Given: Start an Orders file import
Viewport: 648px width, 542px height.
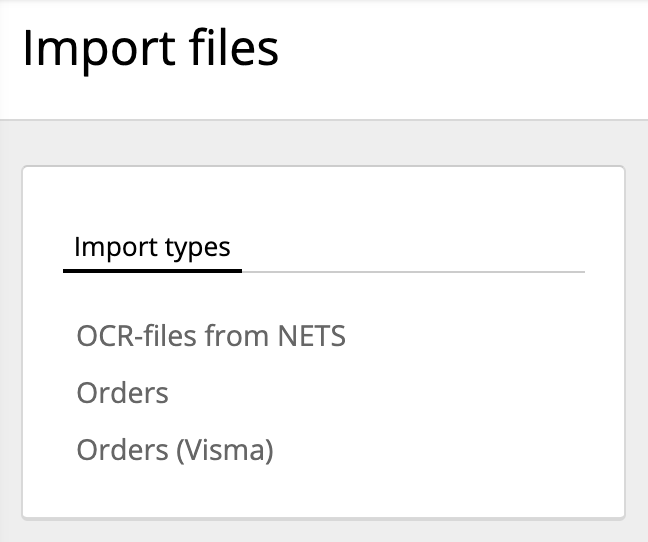Looking at the screenshot, I should pyautogui.click(x=122, y=393).
